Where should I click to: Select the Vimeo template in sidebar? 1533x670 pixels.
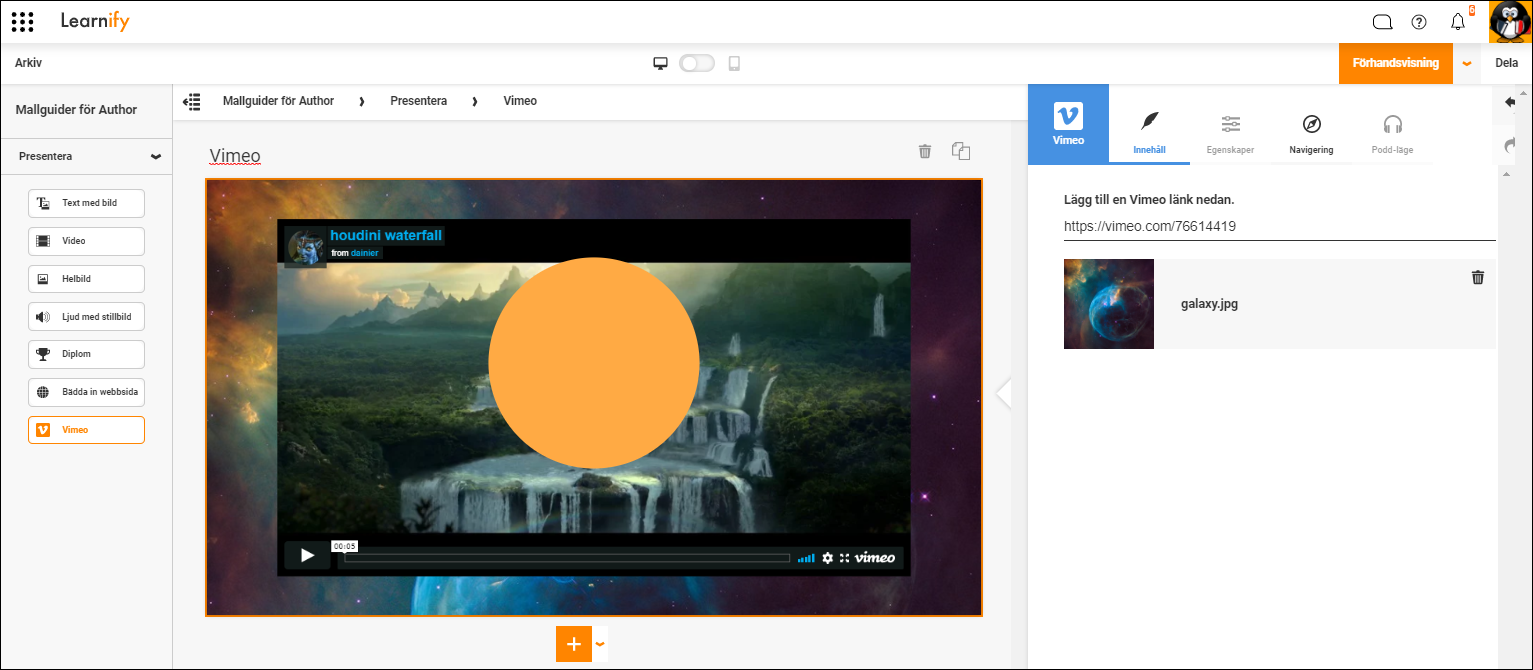86,430
